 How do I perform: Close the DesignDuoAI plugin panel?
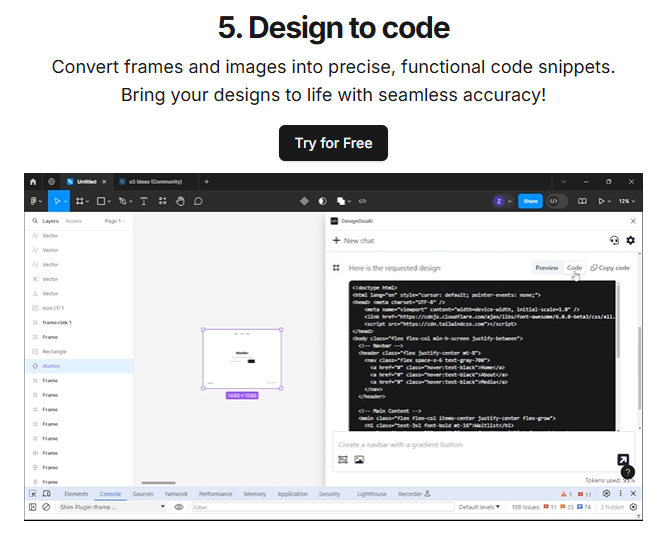click(x=633, y=221)
